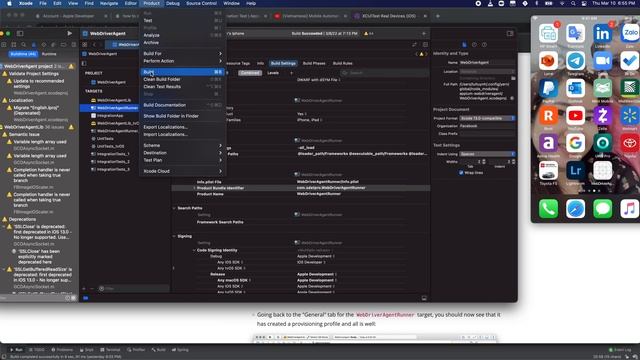Viewport: 640px width, 360px height.
Task: Choose Archive in the Product menu
Action: pos(182,42)
